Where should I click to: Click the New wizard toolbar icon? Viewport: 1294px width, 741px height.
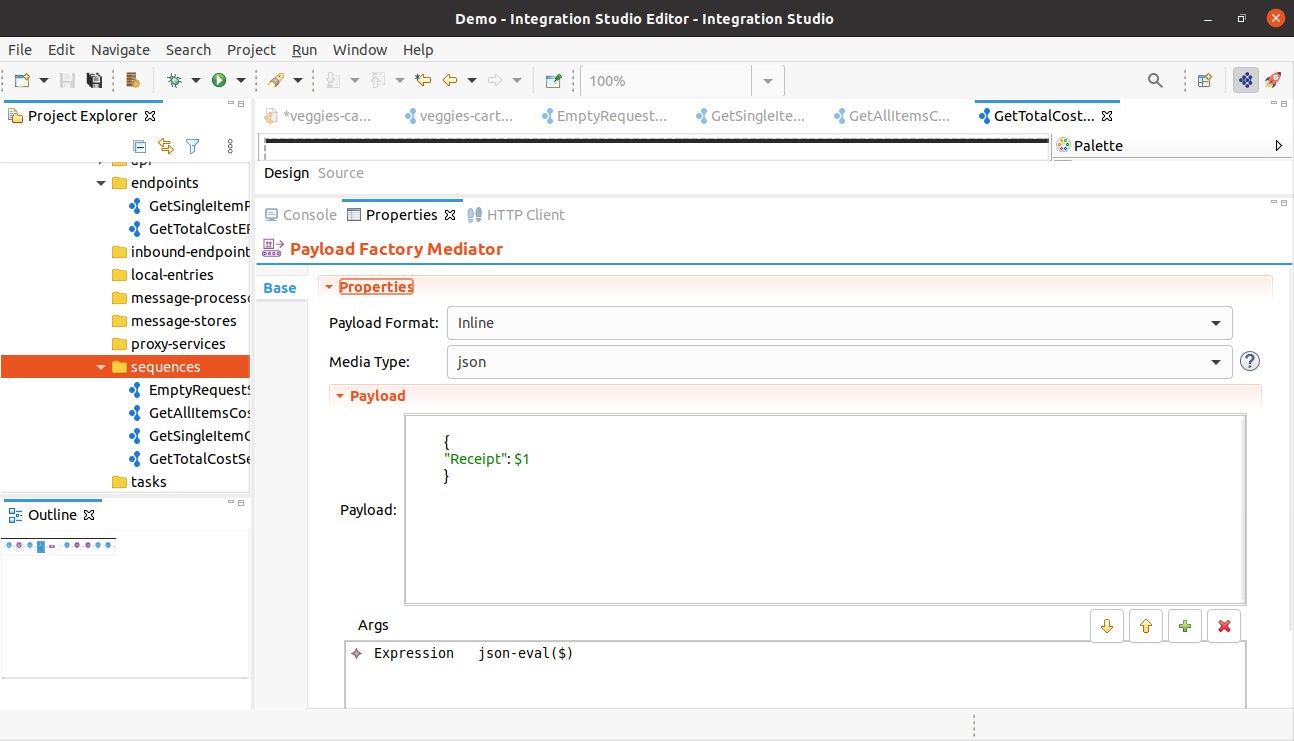(22, 81)
